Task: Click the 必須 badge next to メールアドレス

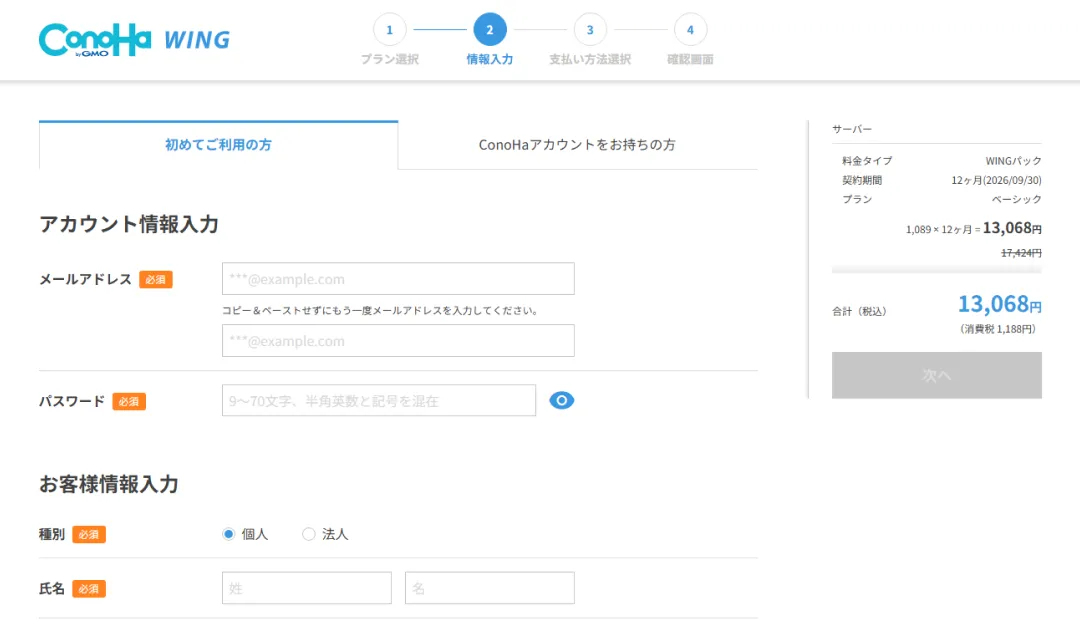Action: coord(156,280)
